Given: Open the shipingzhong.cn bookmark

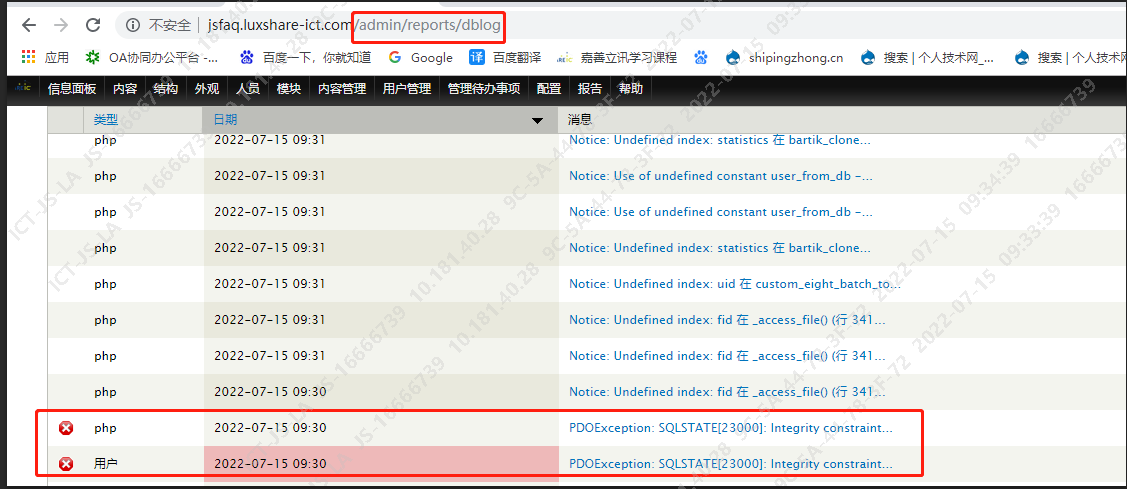Looking at the screenshot, I should [x=784, y=58].
